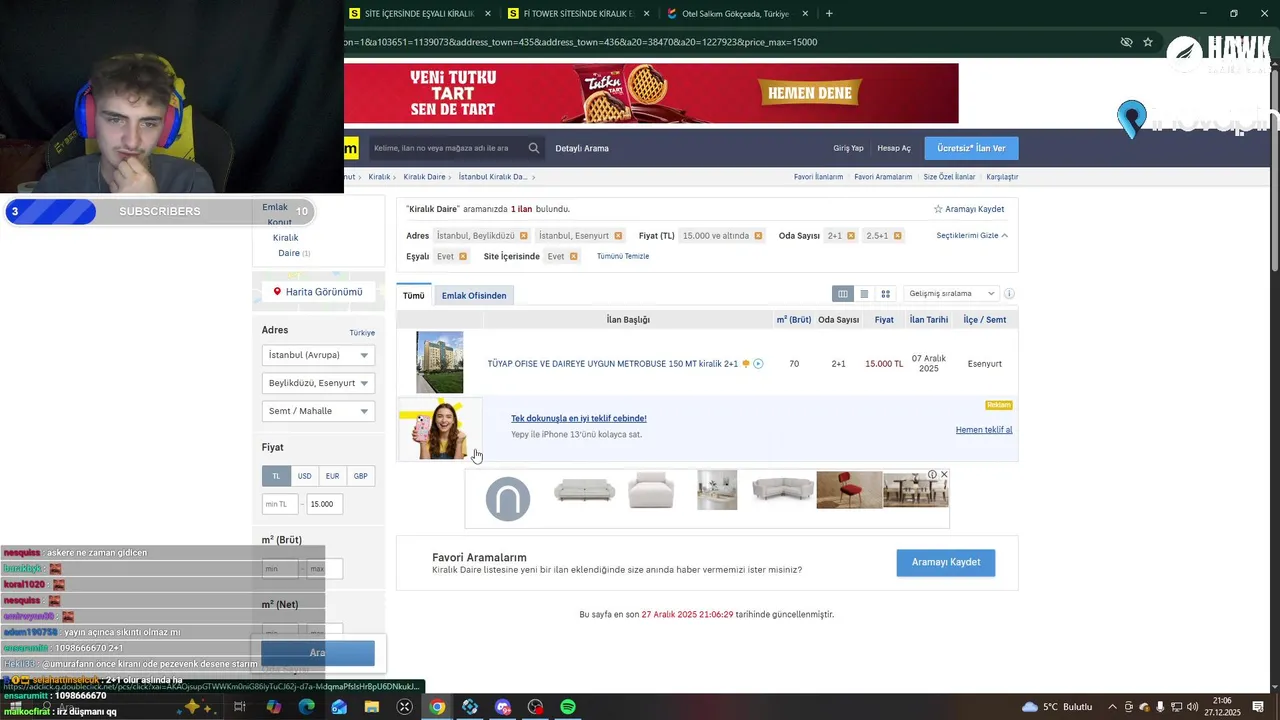The height and width of the screenshot is (720, 1280).
Task: Open Spotify from the taskbar
Action: point(568,707)
